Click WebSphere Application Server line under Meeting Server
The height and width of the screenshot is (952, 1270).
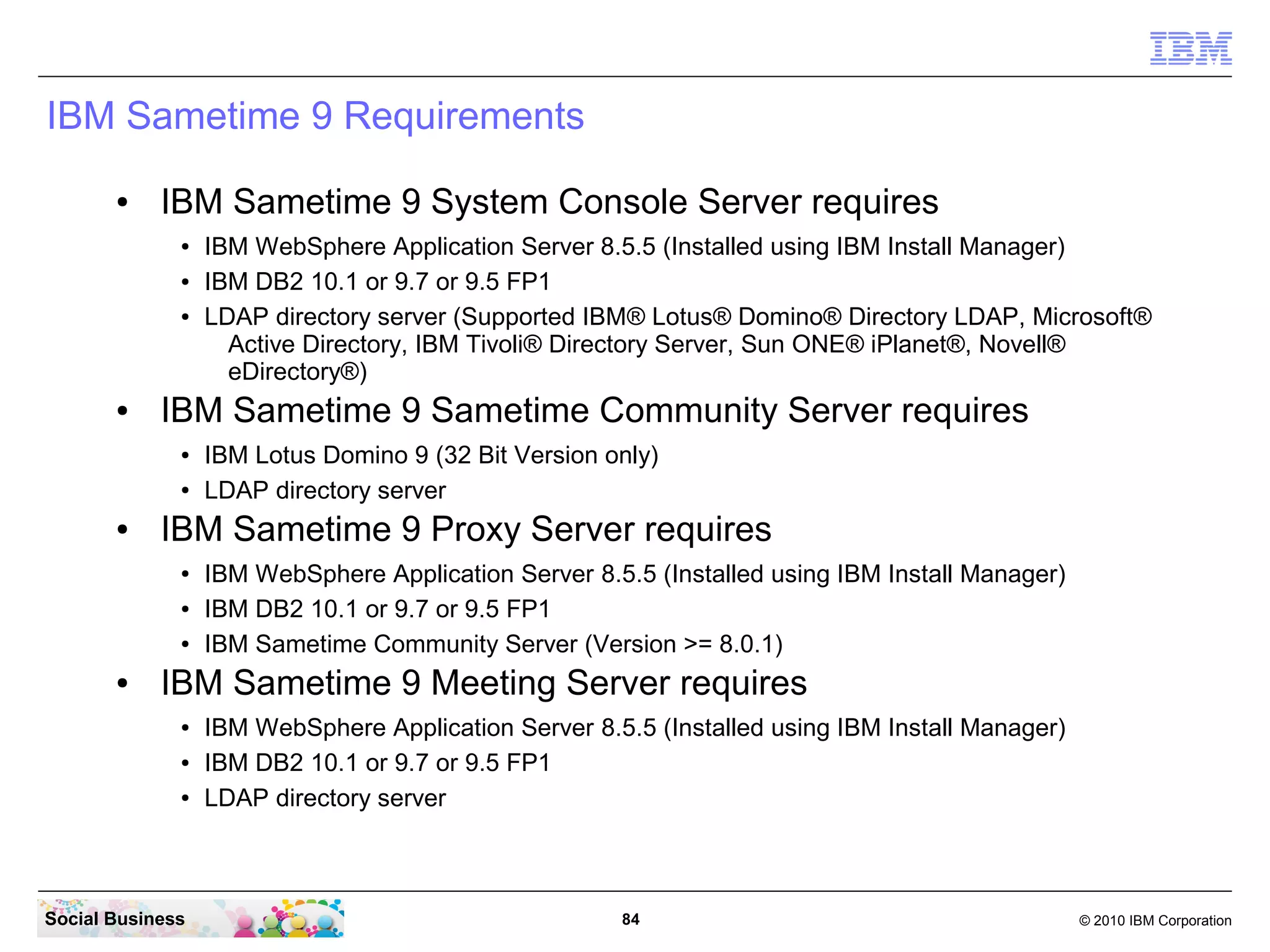635,728
